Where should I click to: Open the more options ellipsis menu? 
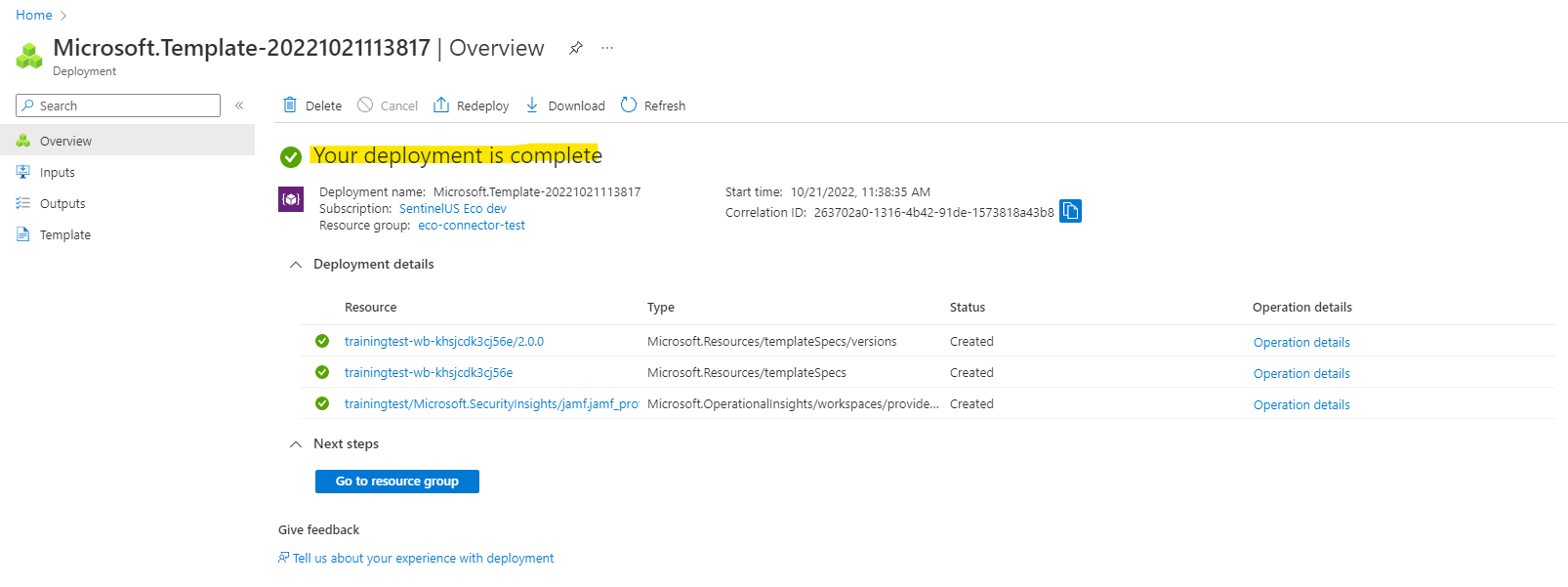pos(607,48)
